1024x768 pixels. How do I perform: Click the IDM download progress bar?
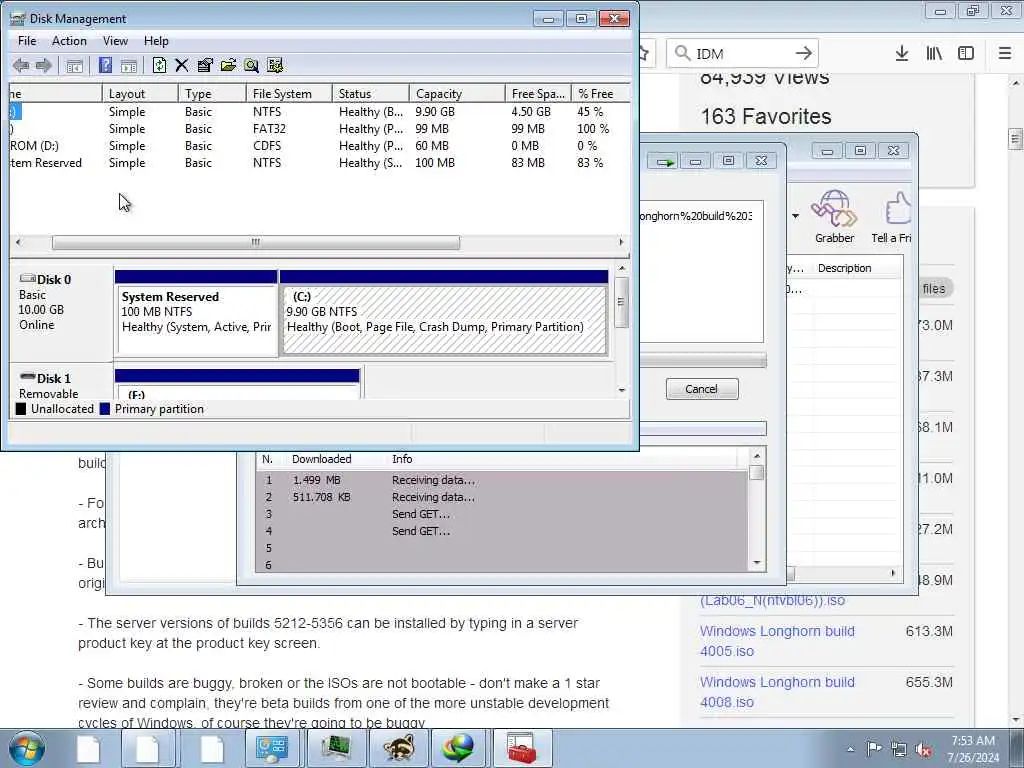pos(703,360)
